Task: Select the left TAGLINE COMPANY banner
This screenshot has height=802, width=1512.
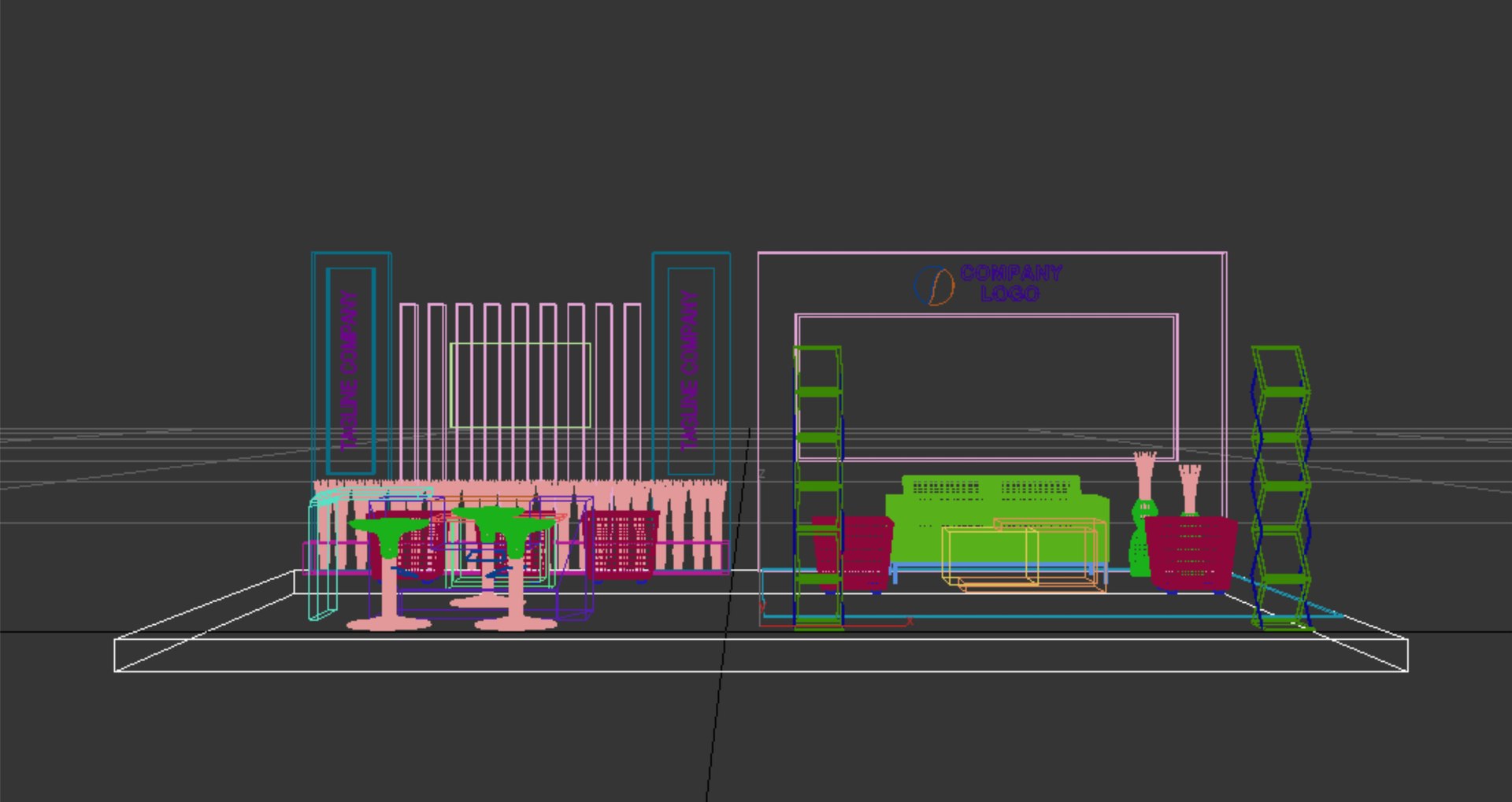Action: pos(350,370)
